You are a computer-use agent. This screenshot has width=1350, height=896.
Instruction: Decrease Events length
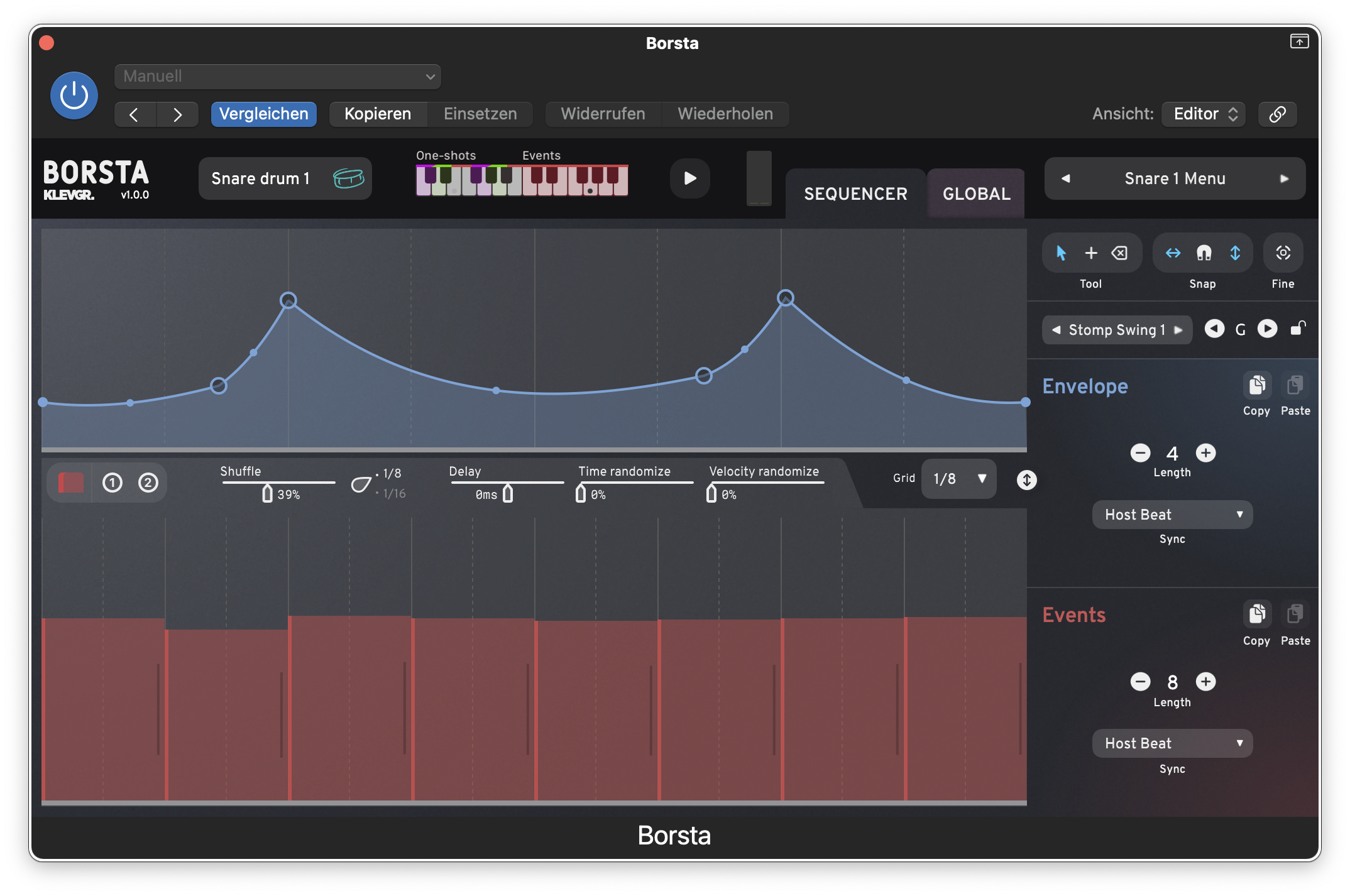pos(1140,682)
